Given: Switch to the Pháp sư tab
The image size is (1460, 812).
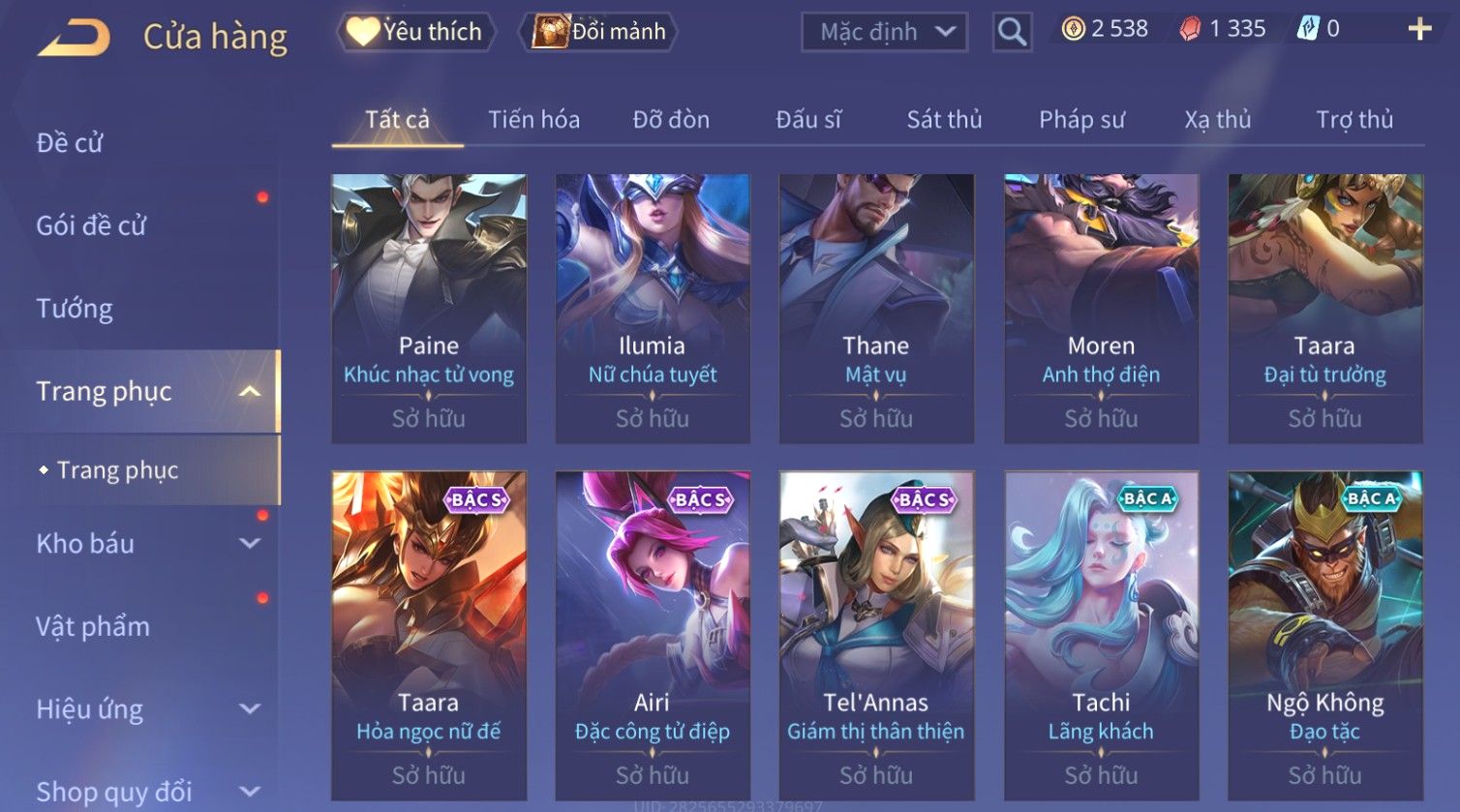Looking at the screenshot, I should tap(1081, 120).
